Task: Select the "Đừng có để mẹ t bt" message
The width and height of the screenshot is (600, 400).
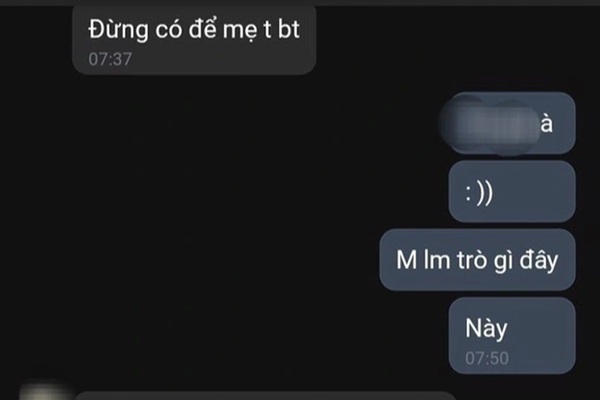Action: click(x=194, y=39)
